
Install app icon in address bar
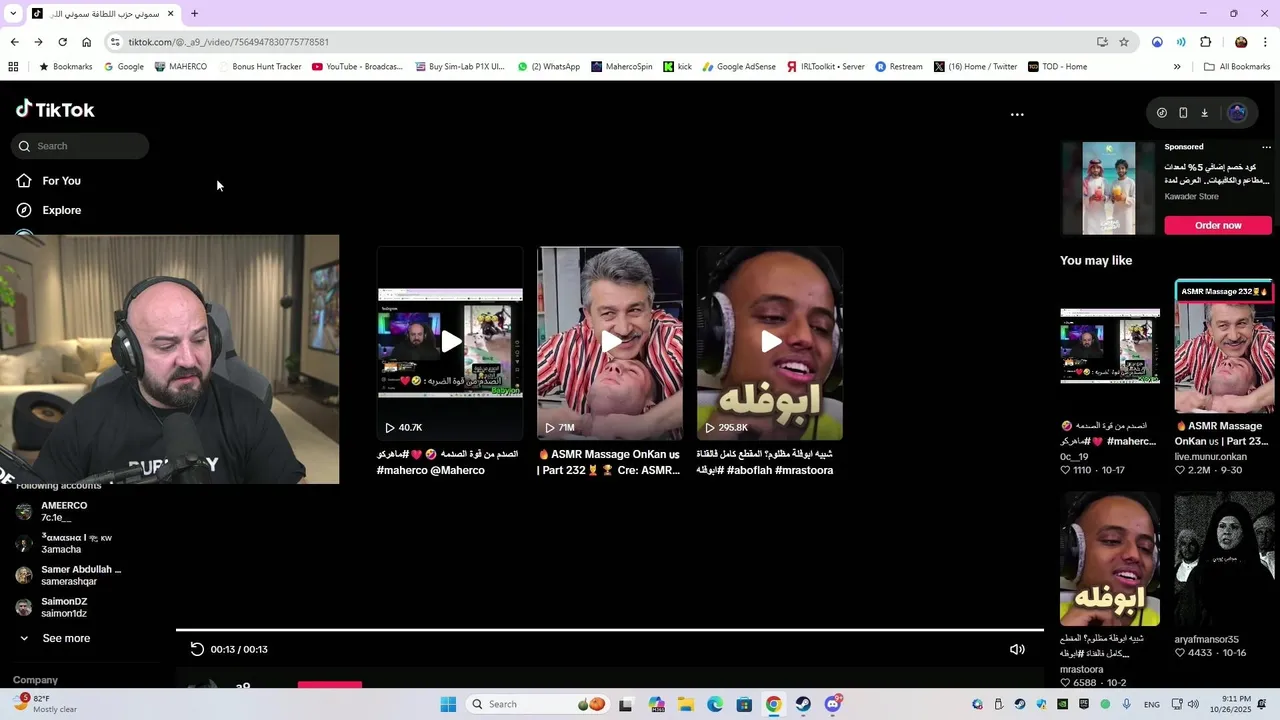[x=1102, y=42]
